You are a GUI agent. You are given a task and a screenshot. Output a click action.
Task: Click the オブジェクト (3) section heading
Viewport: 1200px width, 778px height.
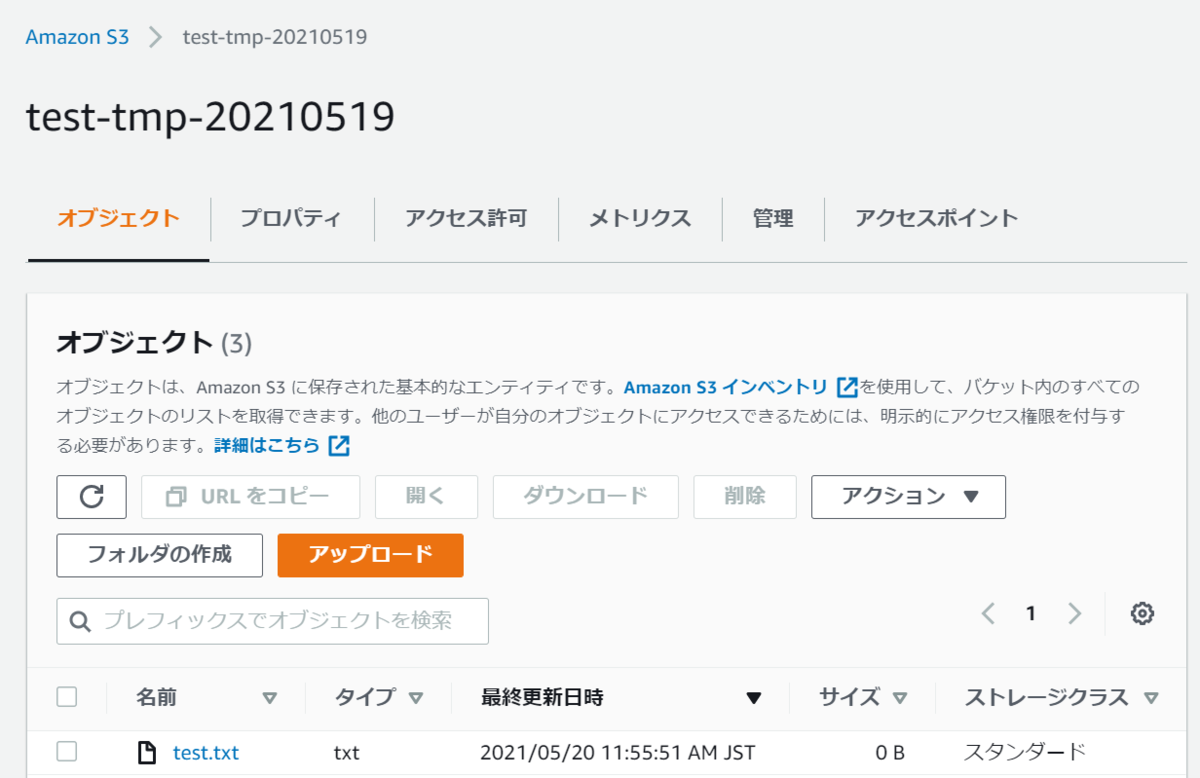click(x=155, y=343)
